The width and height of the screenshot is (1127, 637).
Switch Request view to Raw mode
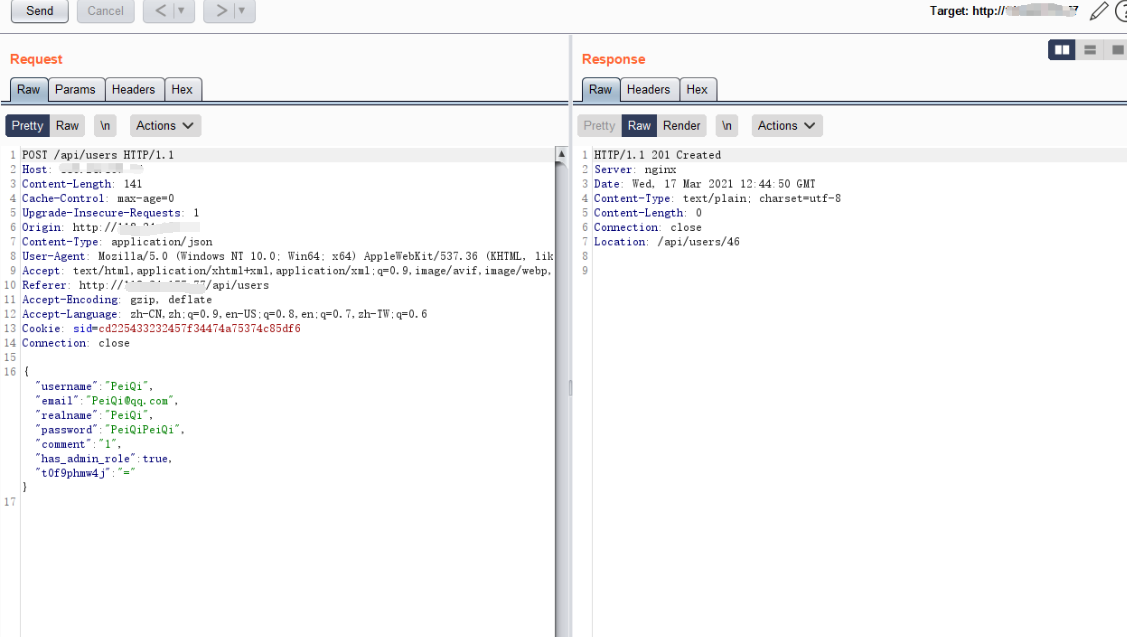(67, 125)
